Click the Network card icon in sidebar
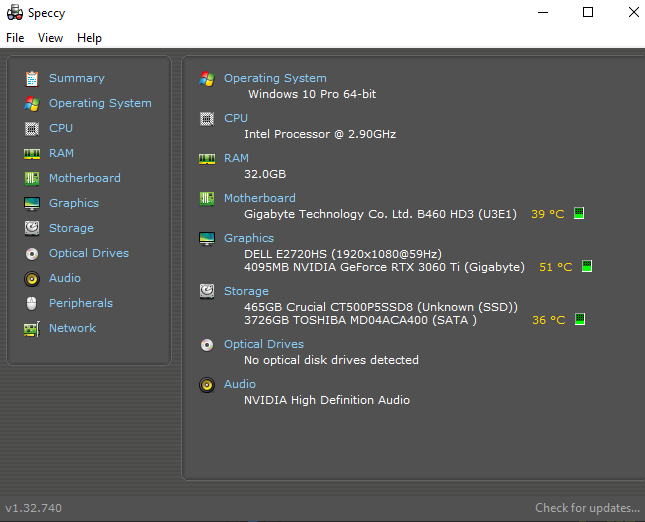This screenshot has width=645, height=522. [x=32, y=329]
